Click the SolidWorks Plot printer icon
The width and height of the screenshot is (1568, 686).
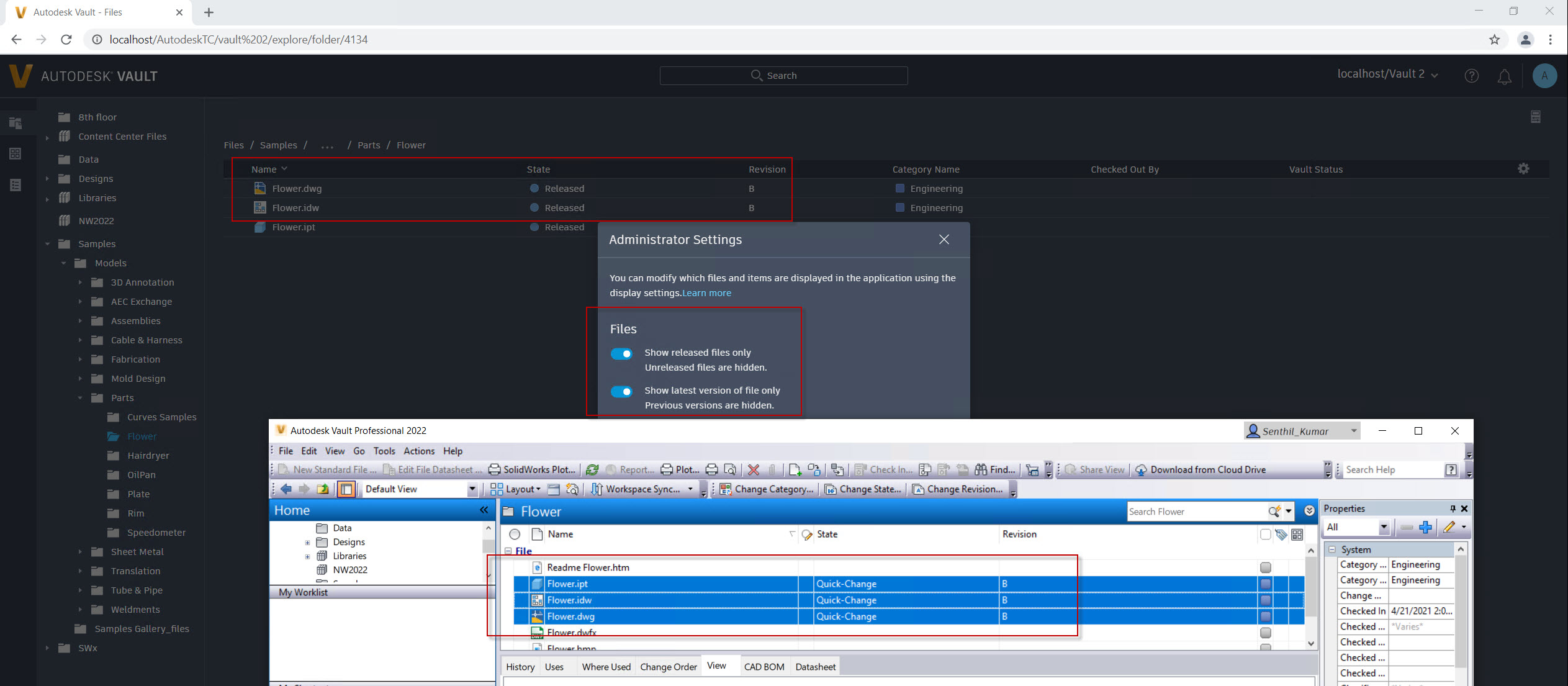pos(494,470)
